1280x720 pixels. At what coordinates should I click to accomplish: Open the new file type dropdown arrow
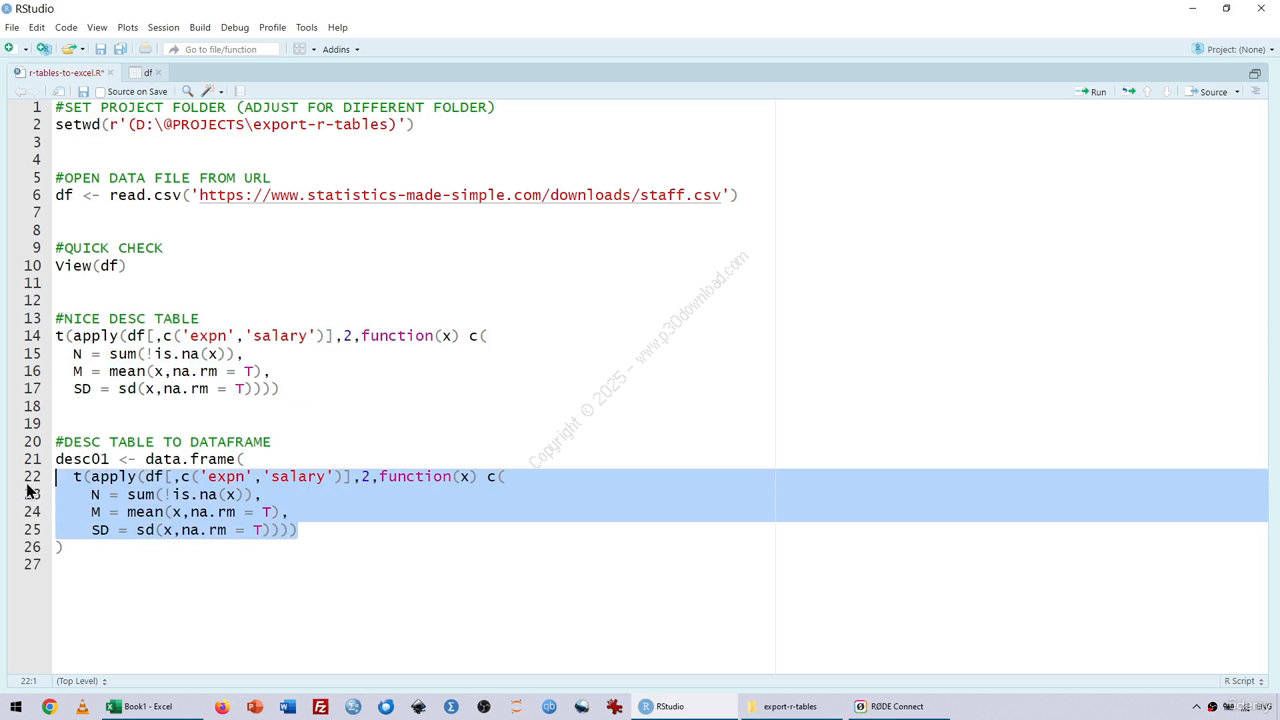pyautogui.click(x=25, y=49)
